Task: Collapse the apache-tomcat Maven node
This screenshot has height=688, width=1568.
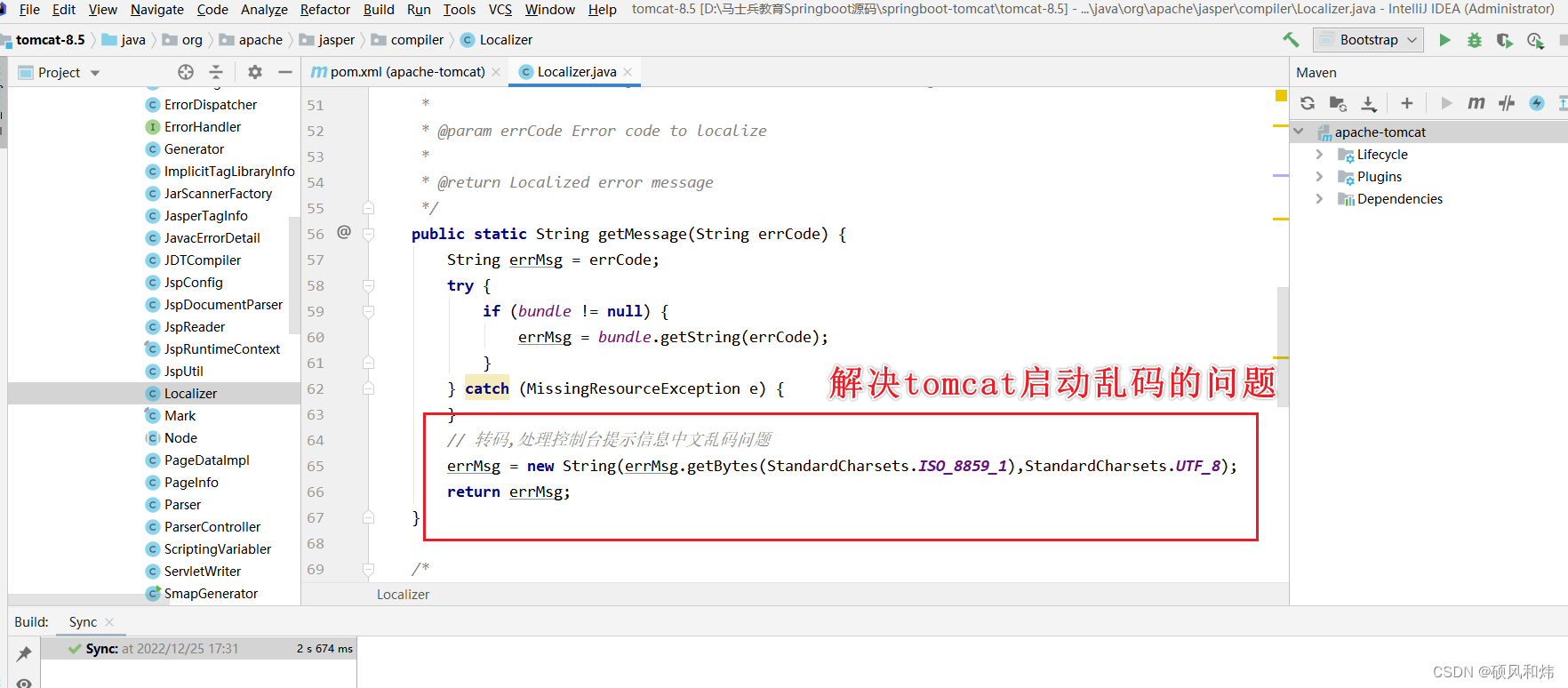Action: pos(1299,132)
